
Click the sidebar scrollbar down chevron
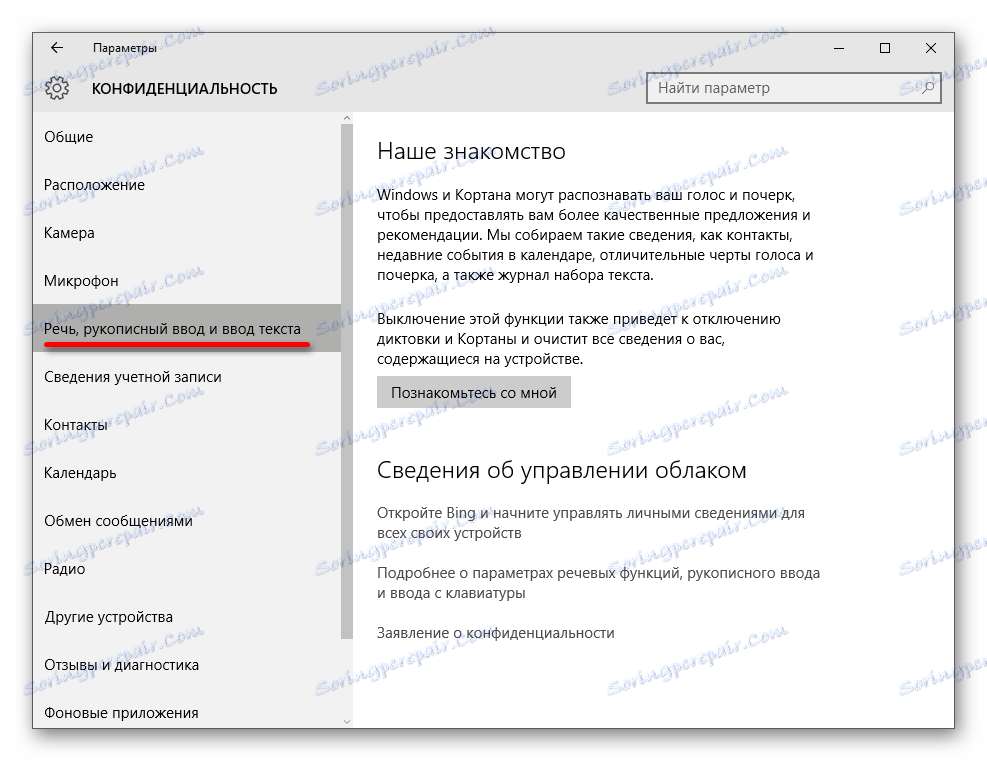(348, 720)
